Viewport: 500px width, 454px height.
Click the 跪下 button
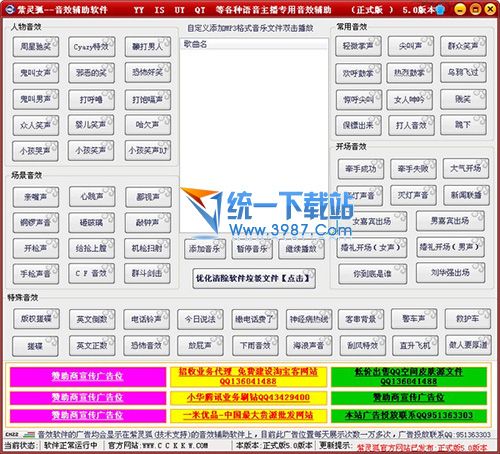[463, 125]
